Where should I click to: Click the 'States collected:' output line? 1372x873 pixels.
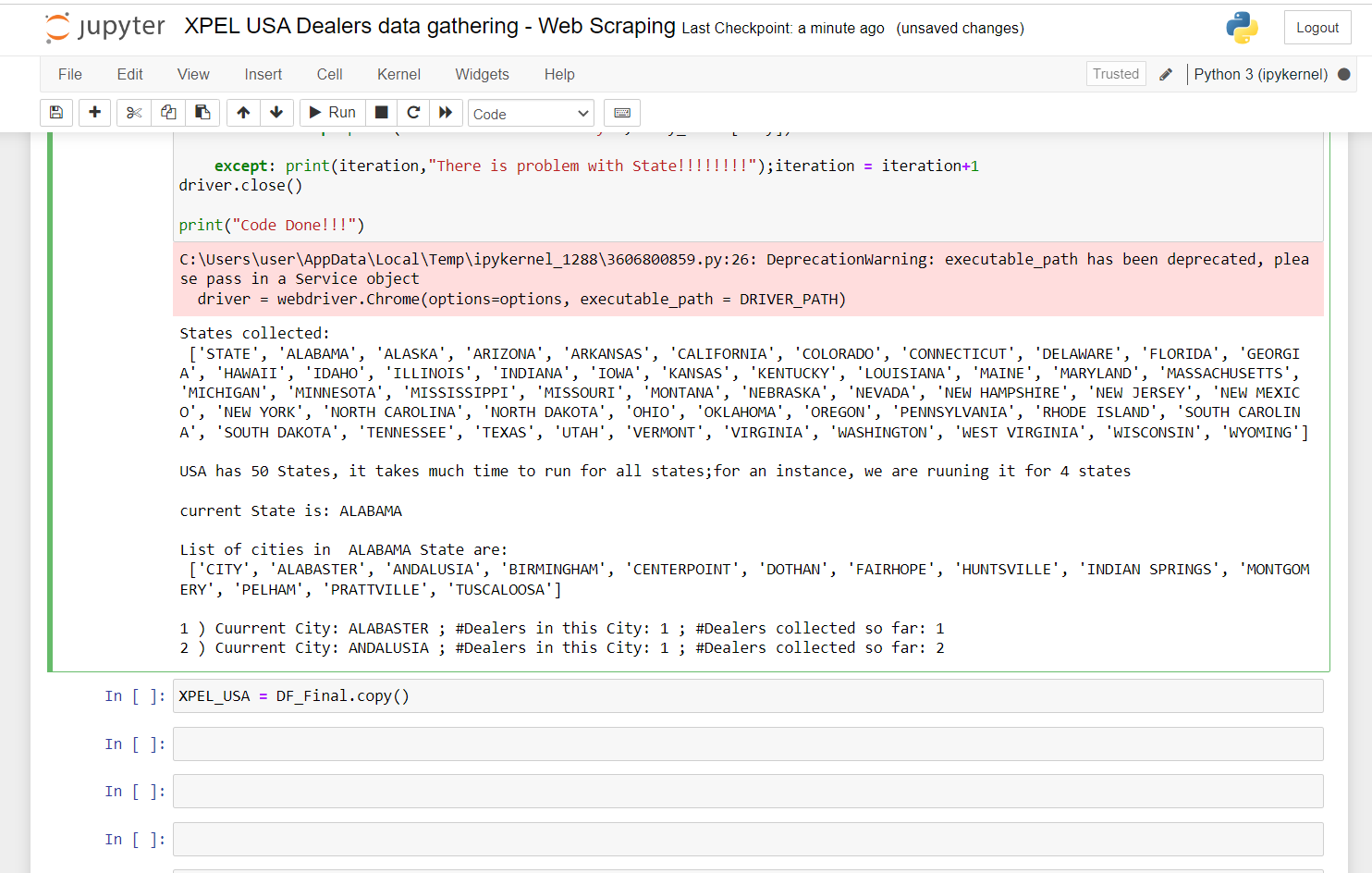click(254, 333)
